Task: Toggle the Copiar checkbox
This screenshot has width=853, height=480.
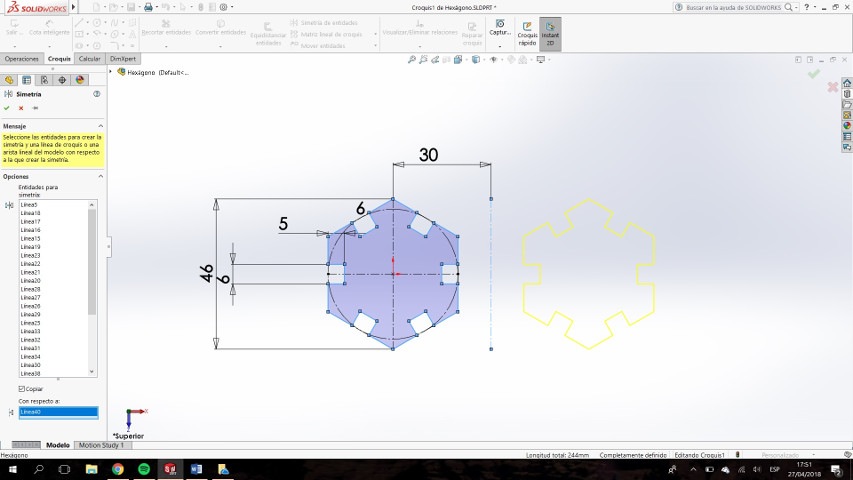Action: [x=22, y=389]
